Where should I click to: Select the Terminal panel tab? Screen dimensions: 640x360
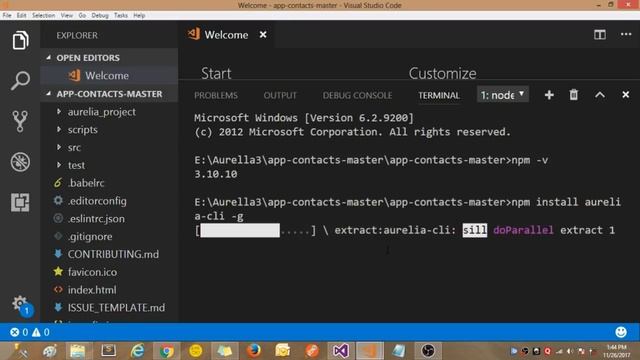click(x=438, y=96)
